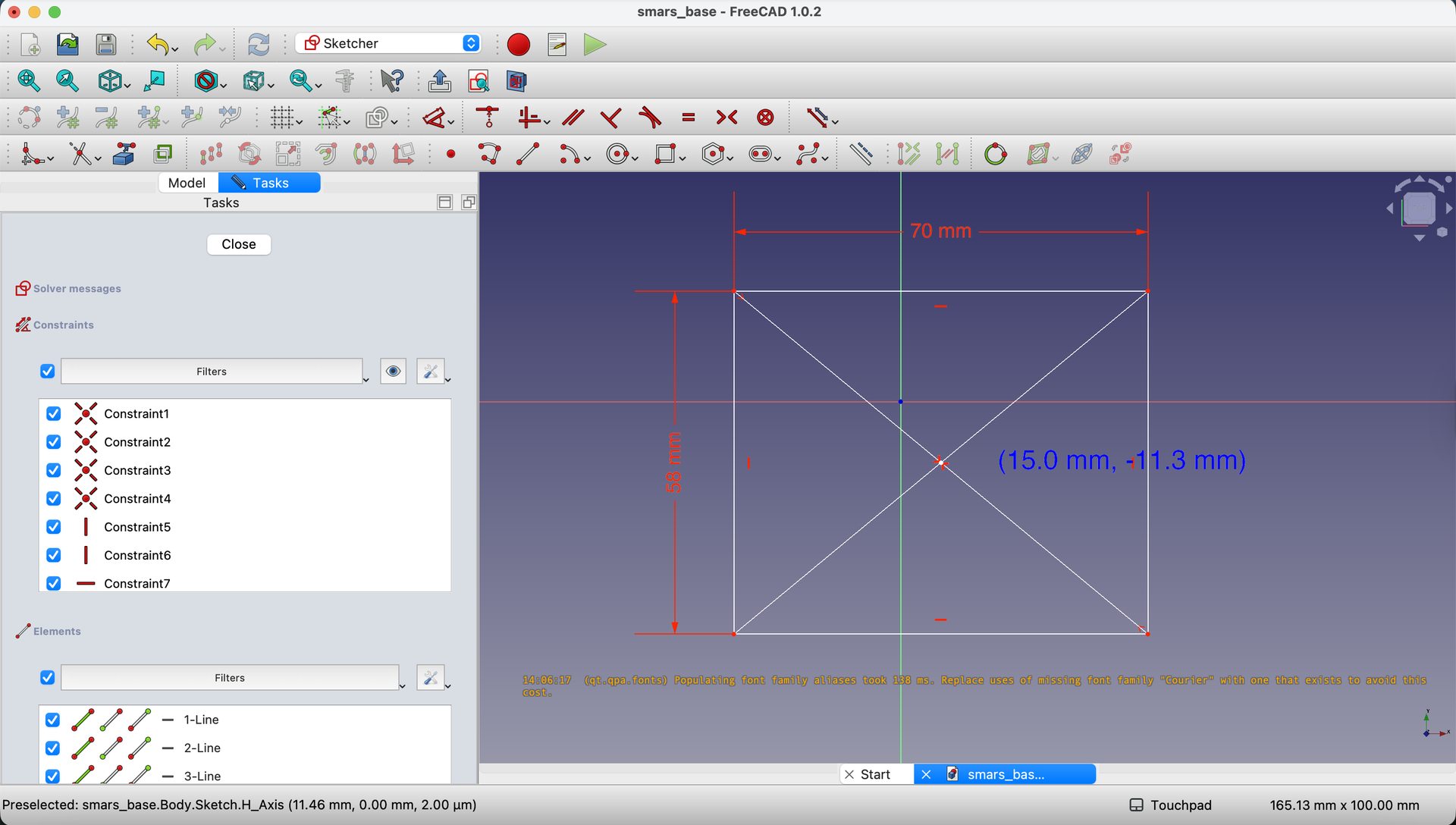1456x825 pixels.
Task: Switch to the Model tab
Action: coord(187,183)
